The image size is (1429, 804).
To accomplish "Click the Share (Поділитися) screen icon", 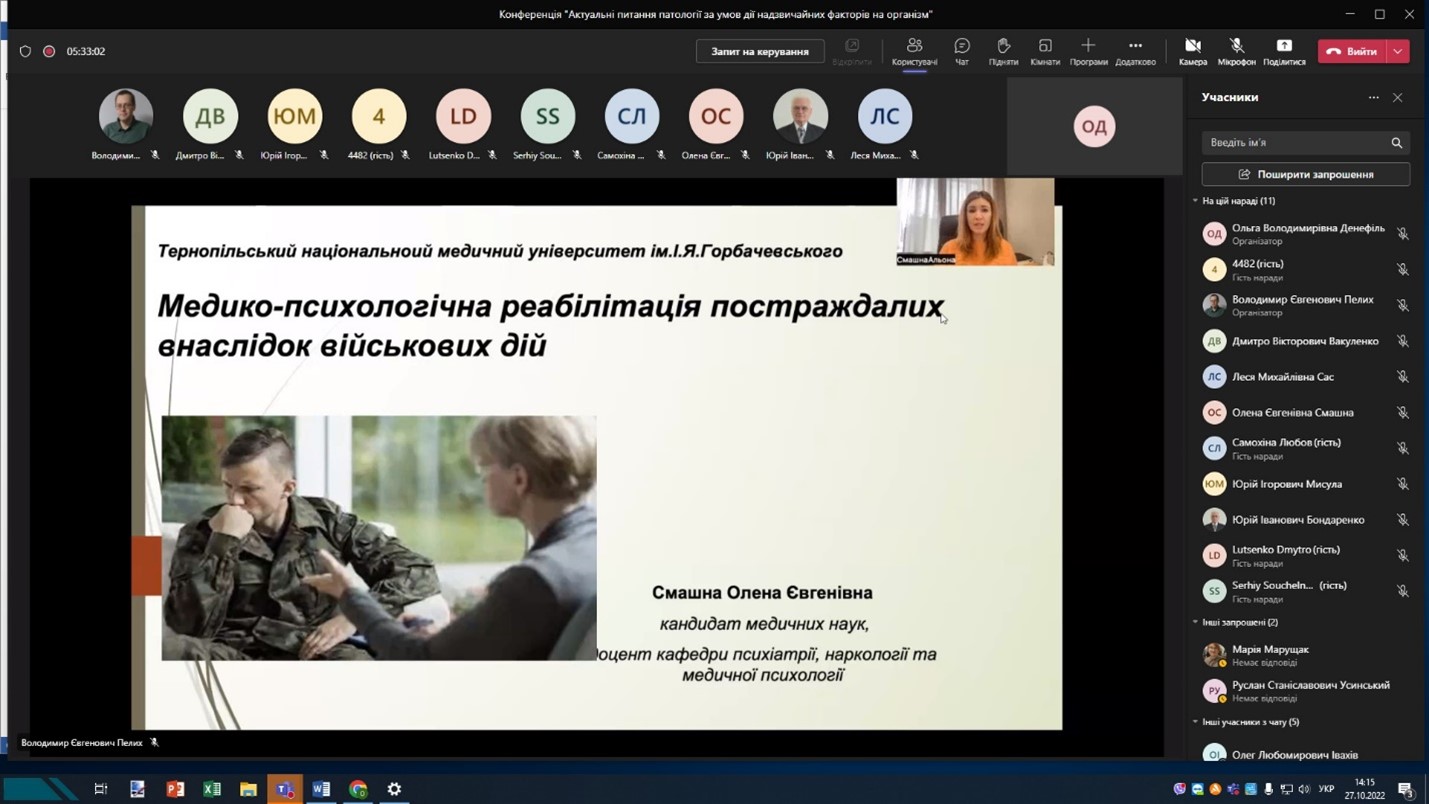I will [x=1284, y=47].
